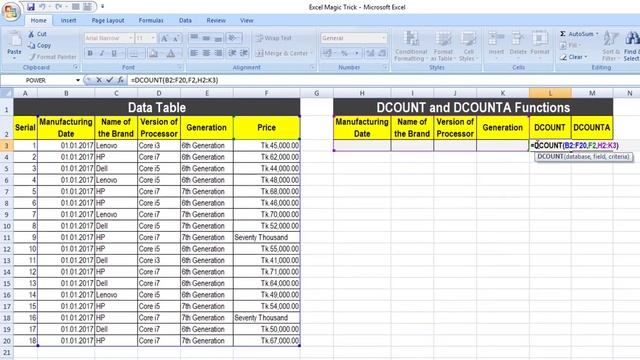Click the Font Color icon
Screen dimensions: 640x360
[x=171, y=53]
